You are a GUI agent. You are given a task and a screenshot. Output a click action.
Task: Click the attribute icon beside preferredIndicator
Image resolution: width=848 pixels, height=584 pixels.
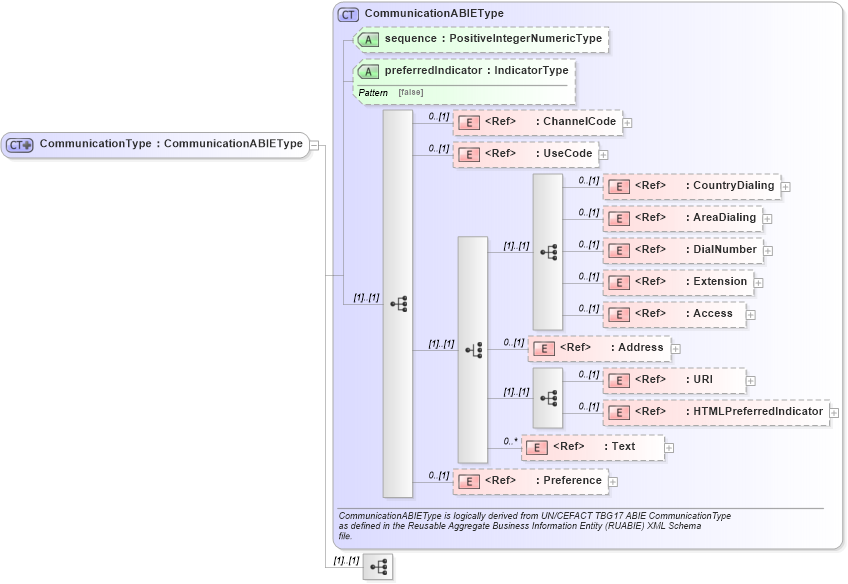coord(368,71)
